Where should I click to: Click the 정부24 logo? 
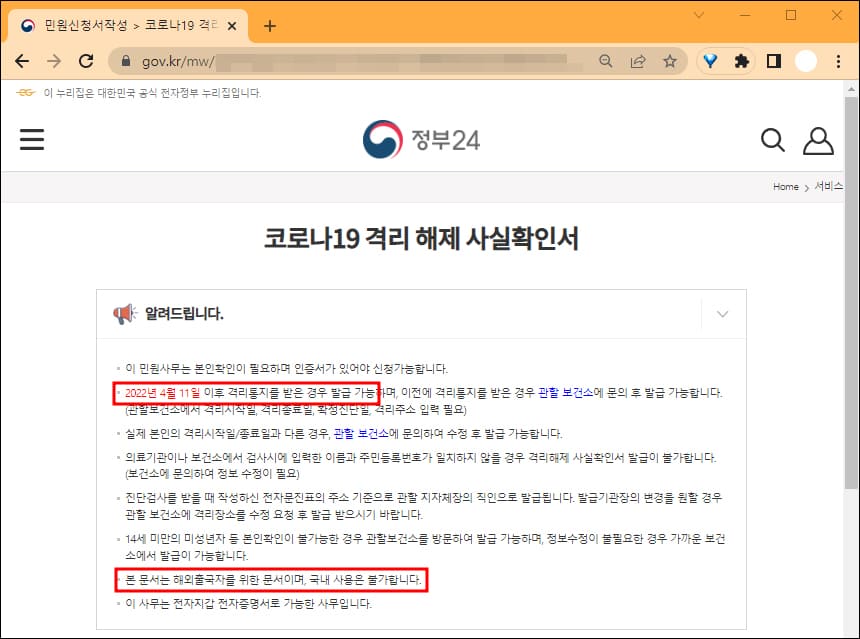click(420, 139)
